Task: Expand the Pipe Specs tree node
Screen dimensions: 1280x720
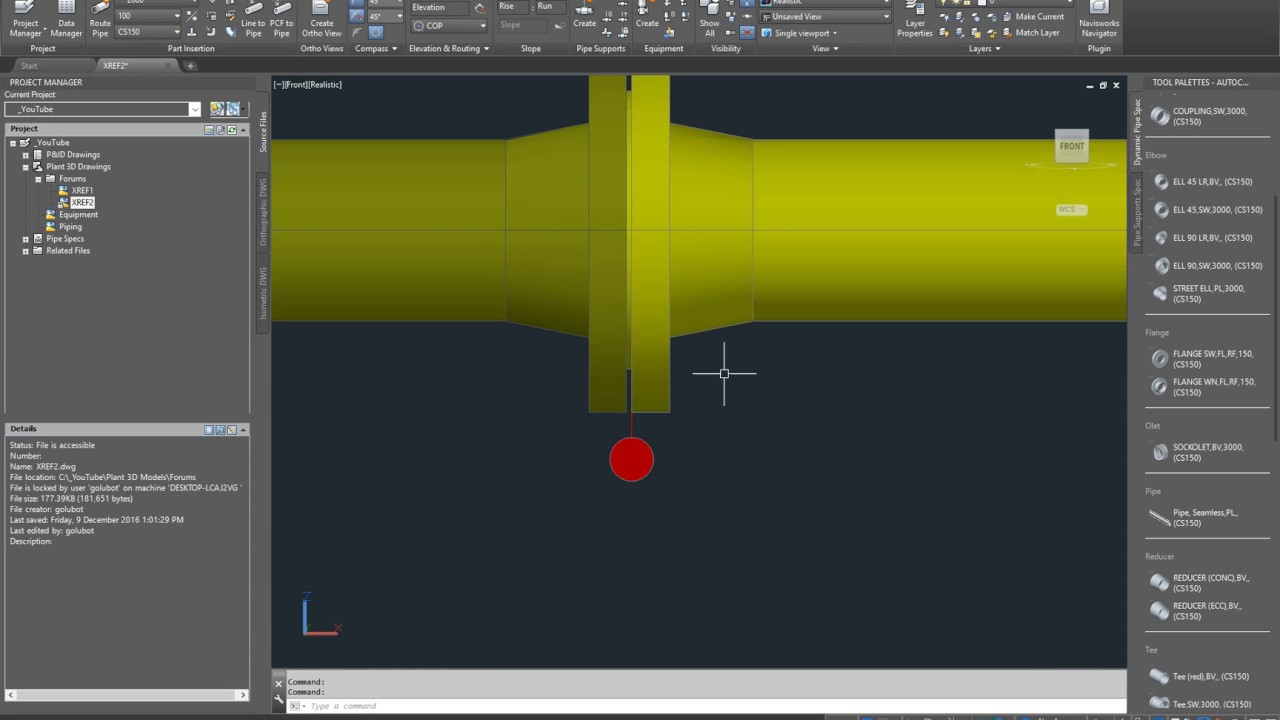Action: click(26, 239)
